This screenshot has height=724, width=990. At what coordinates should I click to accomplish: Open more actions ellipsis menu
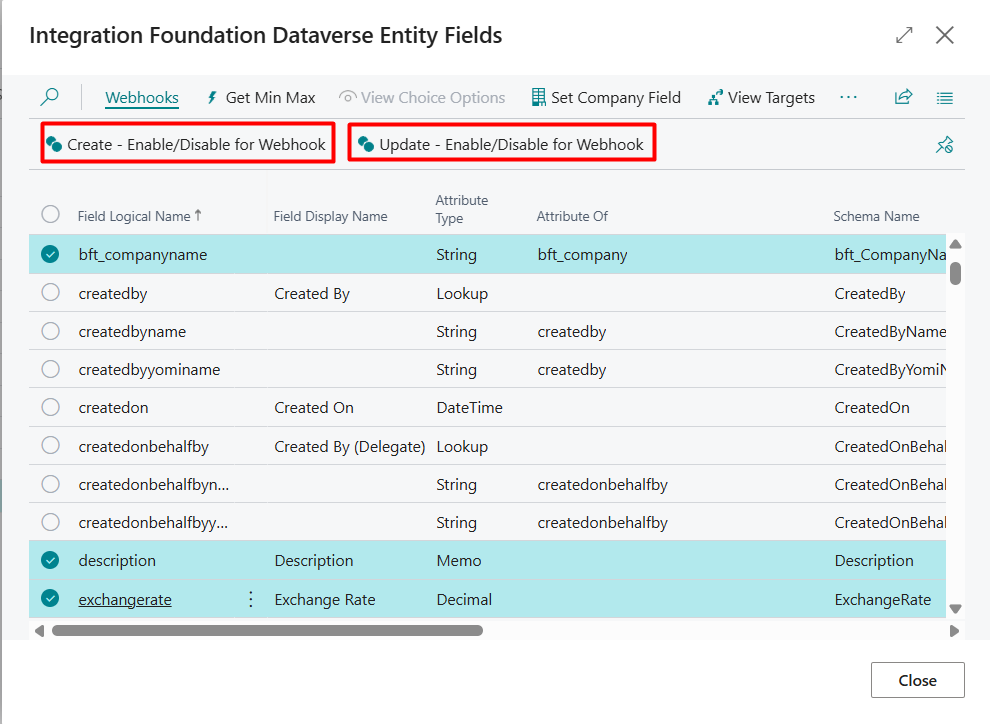pyautogui.click(x=849, y=97)
